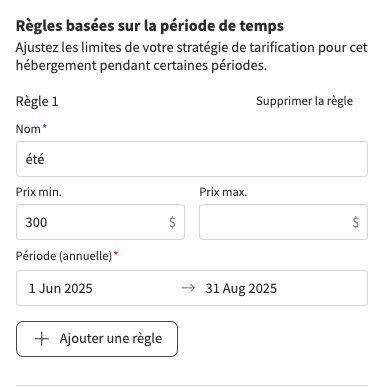Click the red asterisk next to Nom
Viewport: 387px width, 388px height.
pyautogui.click(x=45, y=127)
